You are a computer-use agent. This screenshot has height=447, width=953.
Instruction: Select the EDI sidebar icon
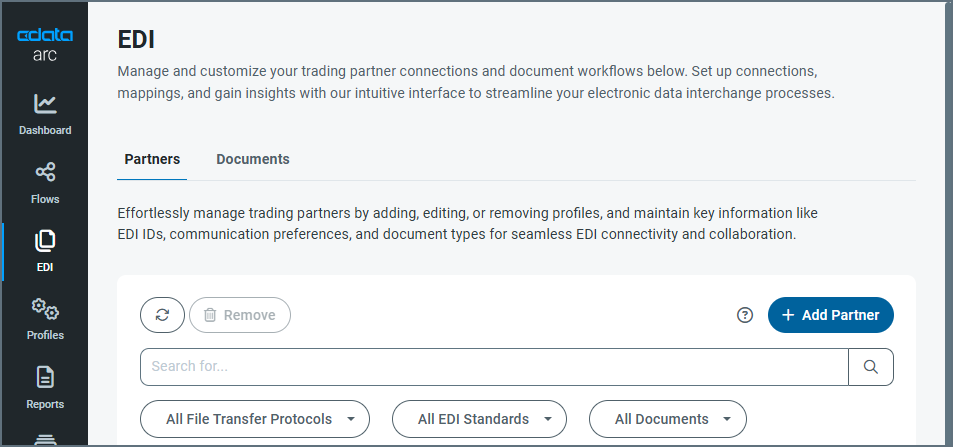[45, 241]
